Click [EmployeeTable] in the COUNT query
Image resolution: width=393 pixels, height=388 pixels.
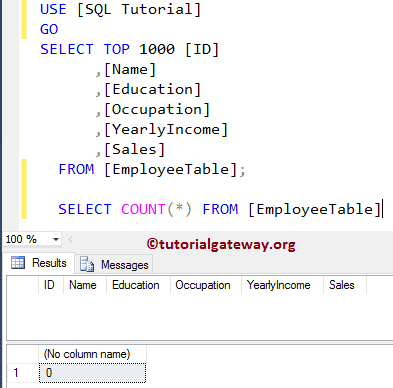pos(315,210)
